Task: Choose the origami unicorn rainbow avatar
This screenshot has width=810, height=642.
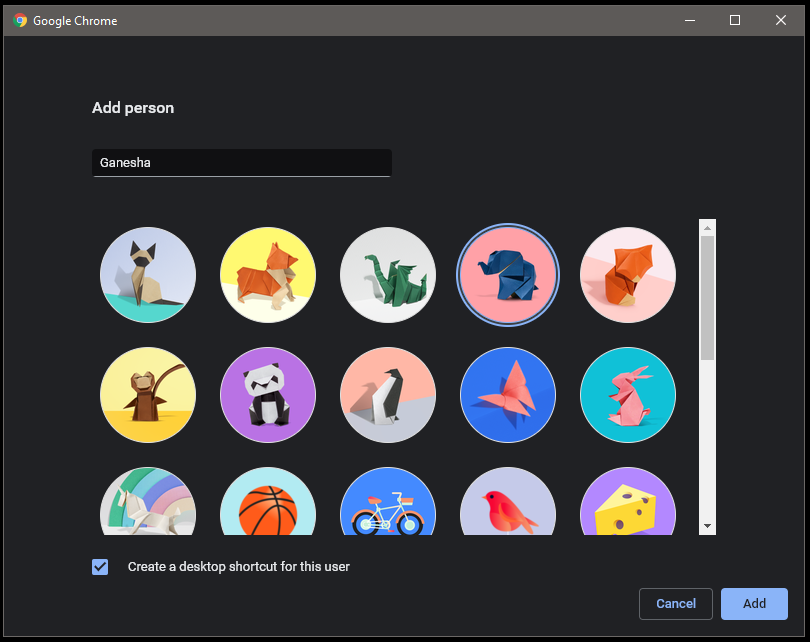Action: click(x=148, y=501)
